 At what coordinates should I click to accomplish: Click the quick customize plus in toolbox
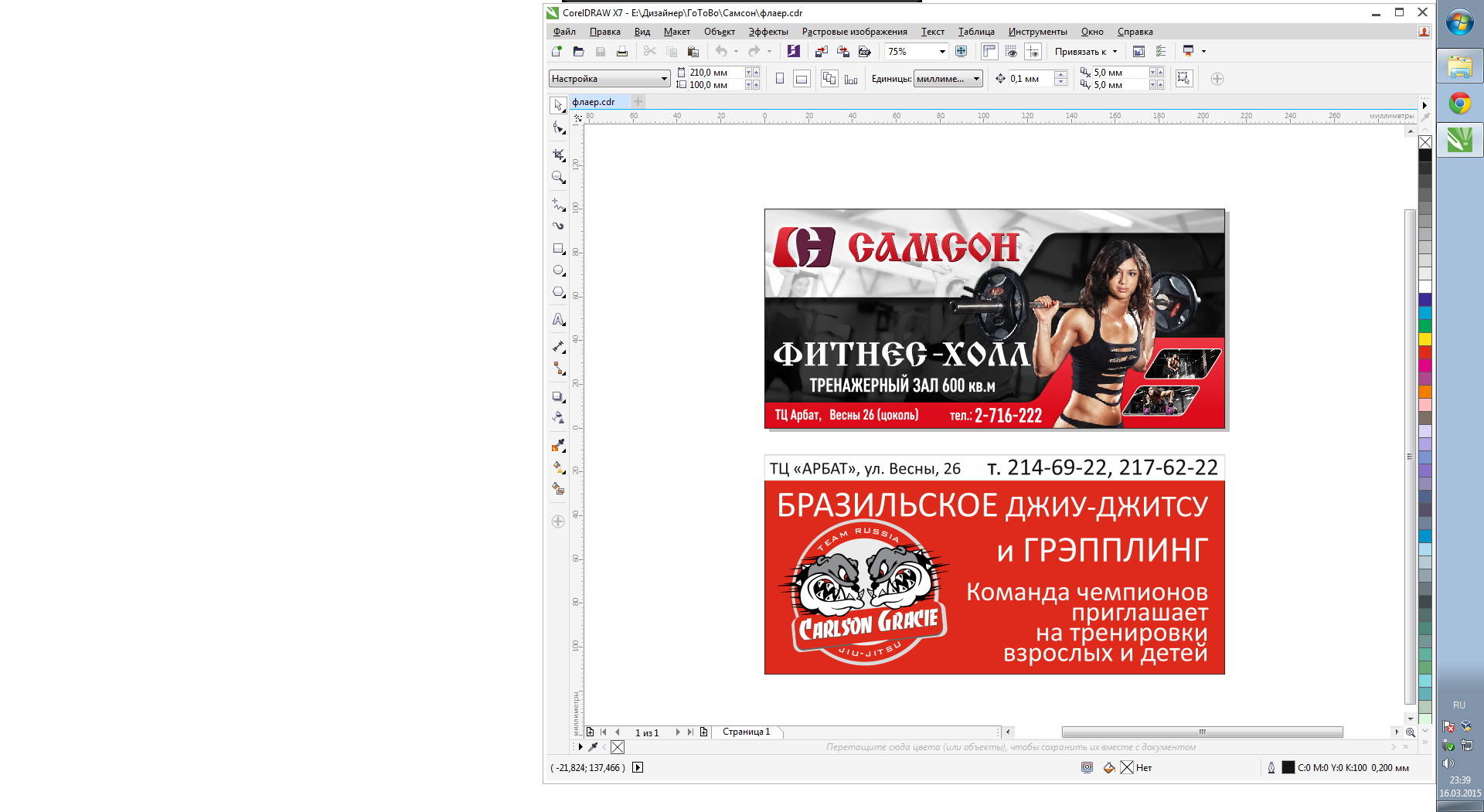[558, 522]
